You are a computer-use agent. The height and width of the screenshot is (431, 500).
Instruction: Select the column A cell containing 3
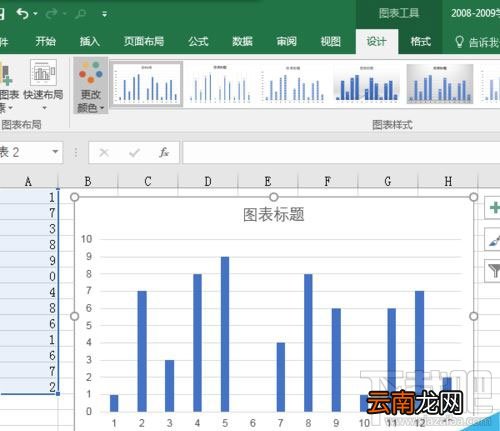click(29, 229)
